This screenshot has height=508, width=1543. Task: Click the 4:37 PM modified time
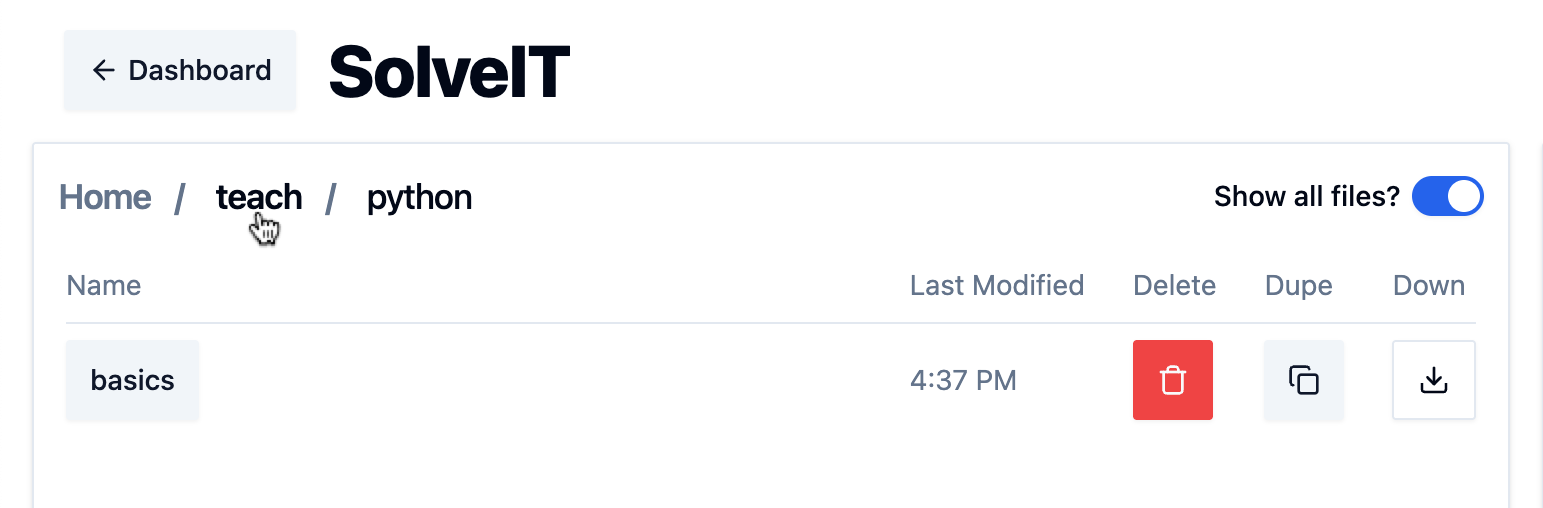(963, 380)
